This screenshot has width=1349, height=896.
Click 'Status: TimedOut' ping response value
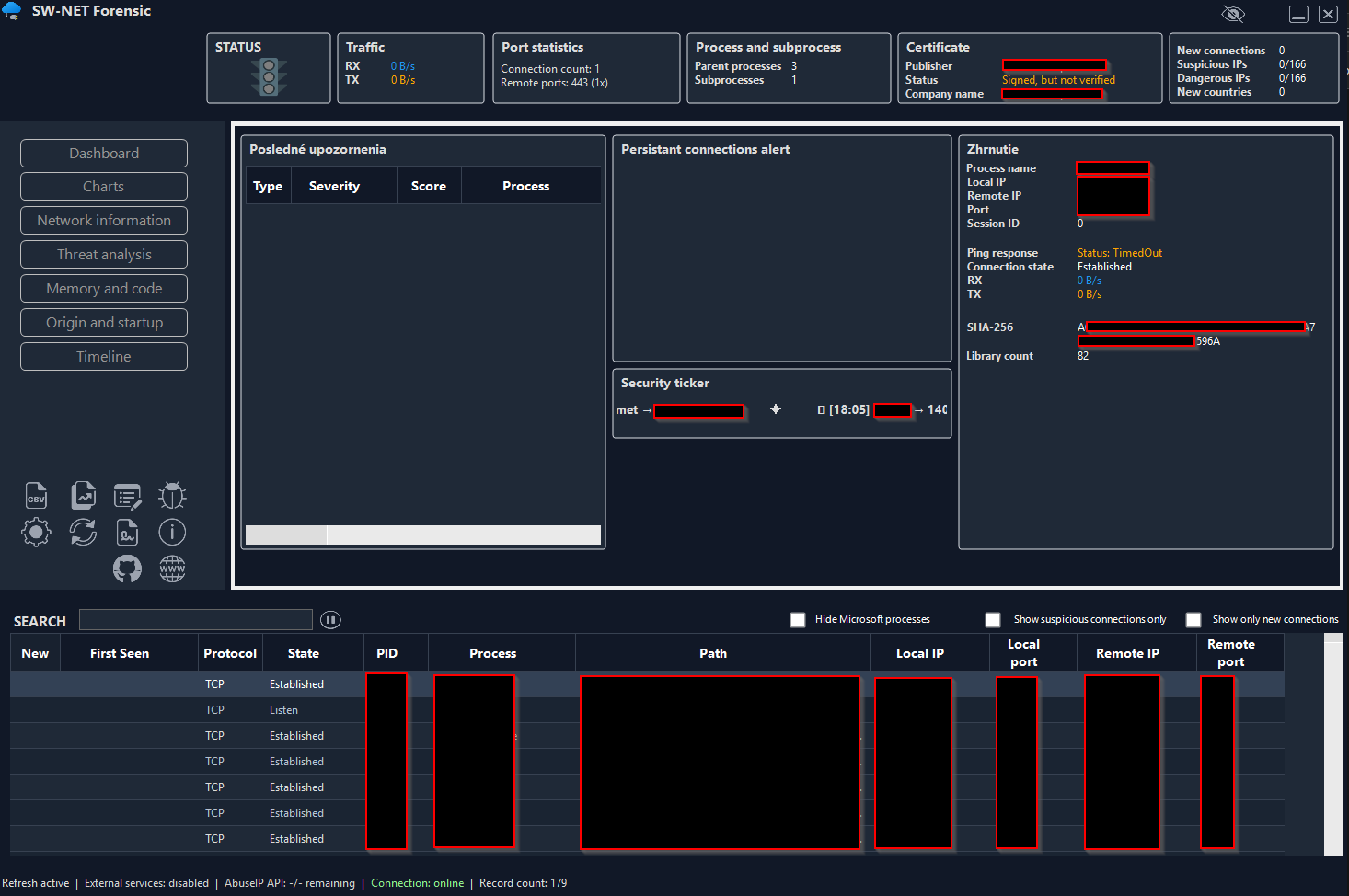[1120, 253]
